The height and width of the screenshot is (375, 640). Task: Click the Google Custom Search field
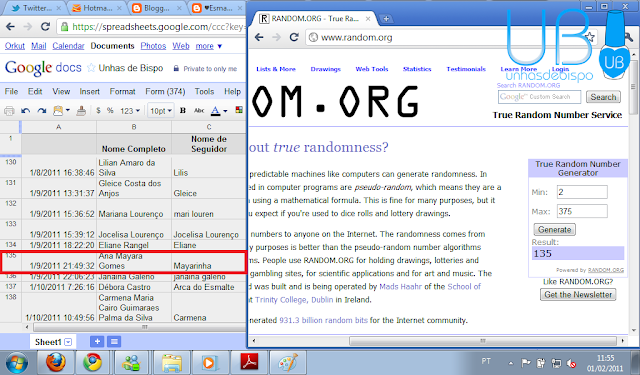tap(539, 97)
